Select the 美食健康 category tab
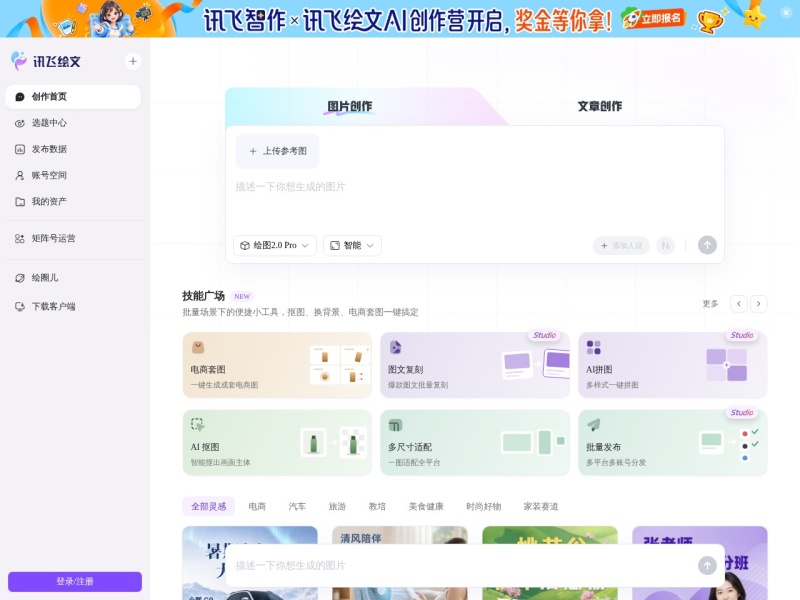The width and height of the screenshot is (800, 600). click(426, 507)
